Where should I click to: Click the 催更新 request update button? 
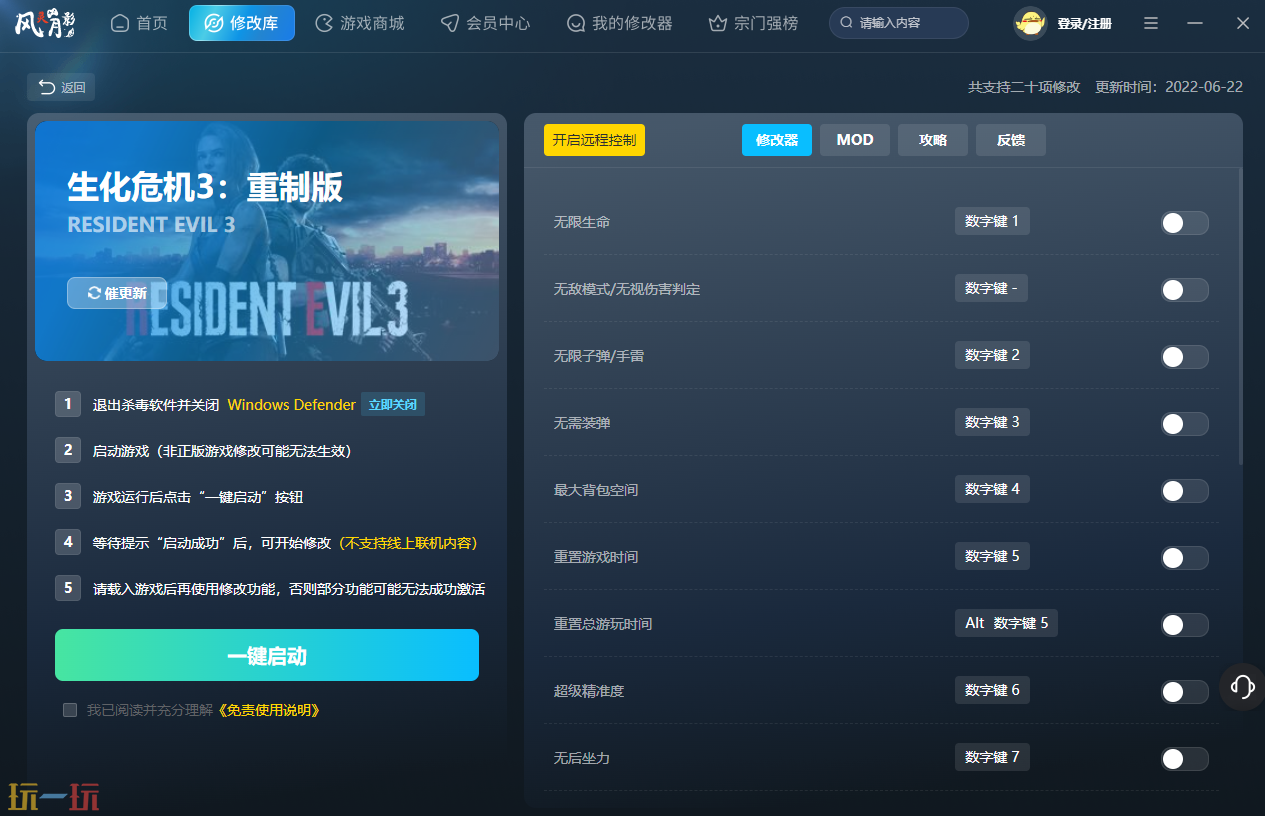(117, 293)
